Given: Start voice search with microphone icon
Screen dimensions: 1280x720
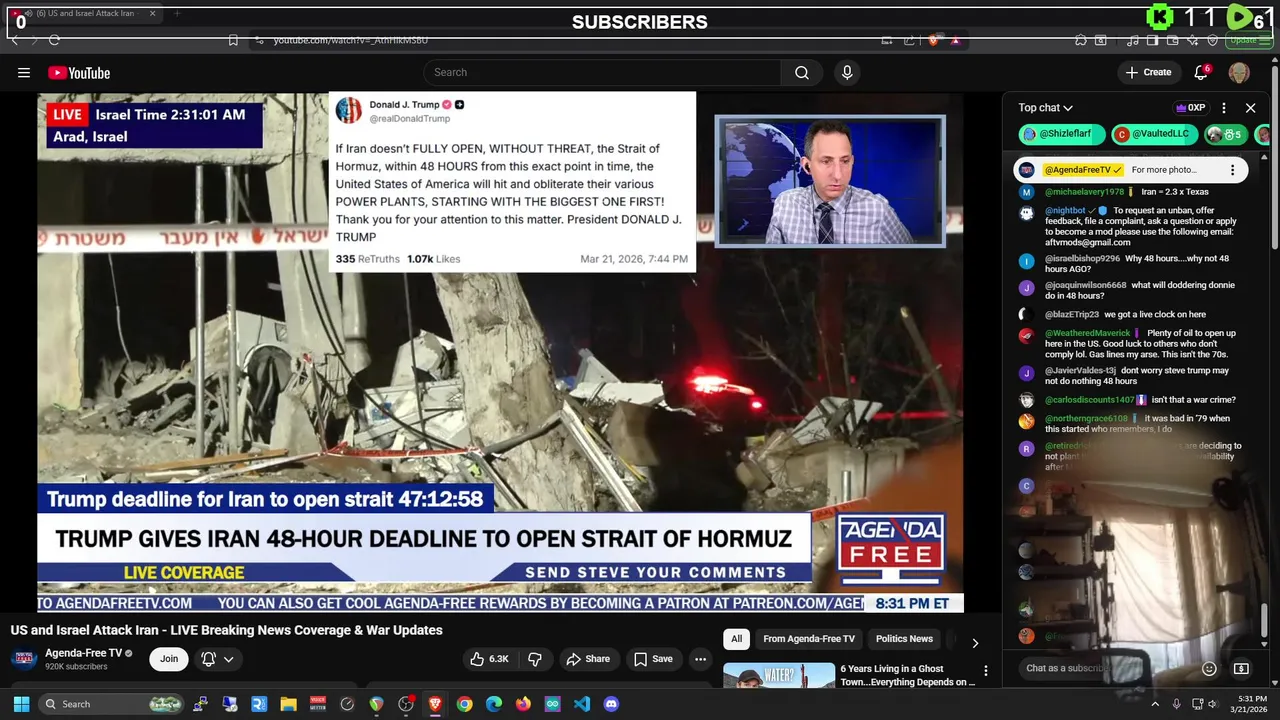Looking at the screenshot, I should tap(847, 72).
